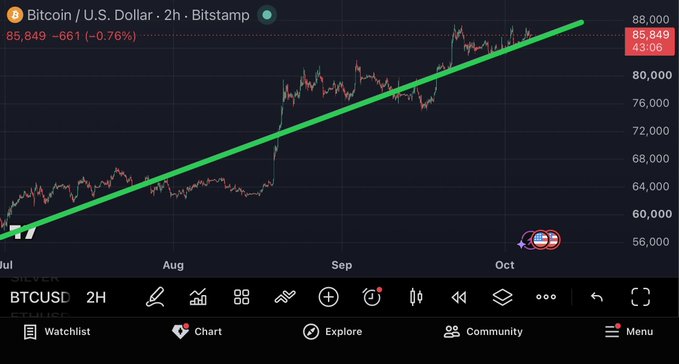This screenshot has height=364, width=679.
Task: Tap the 80,000 price scale label
Action: click(x=652, y=75)
